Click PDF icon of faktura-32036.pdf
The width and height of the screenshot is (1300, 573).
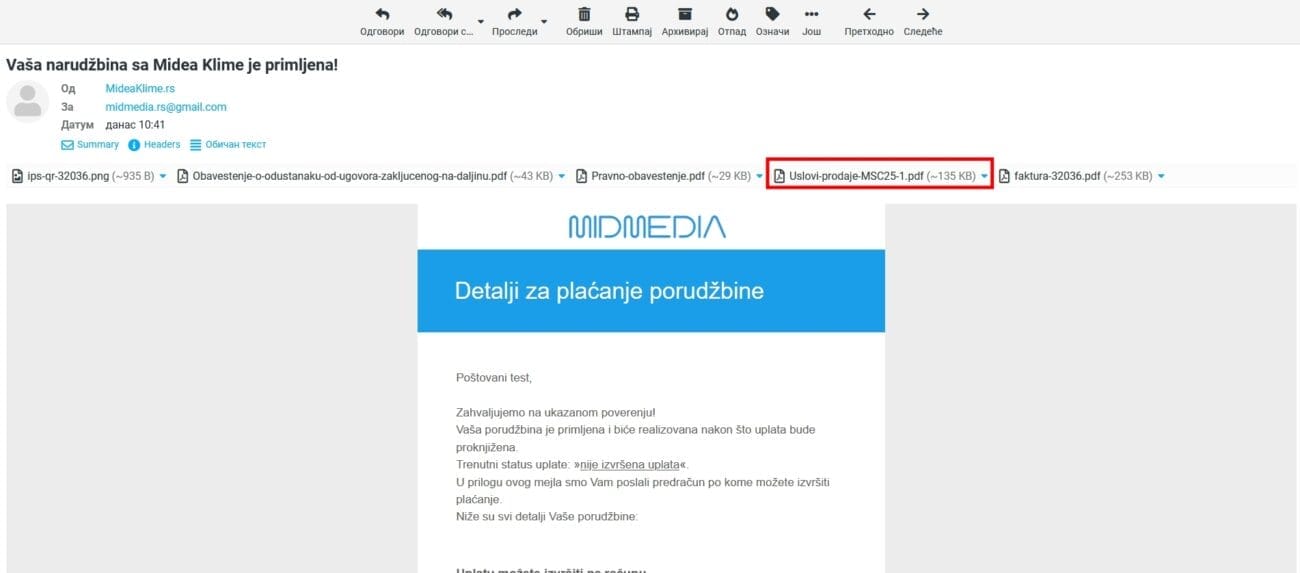click(1004, 176)
